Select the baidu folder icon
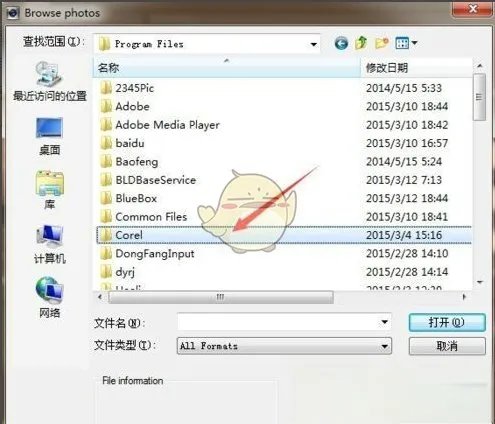Image resolution: width=495 pixels, height=424 pixels. 106,143
